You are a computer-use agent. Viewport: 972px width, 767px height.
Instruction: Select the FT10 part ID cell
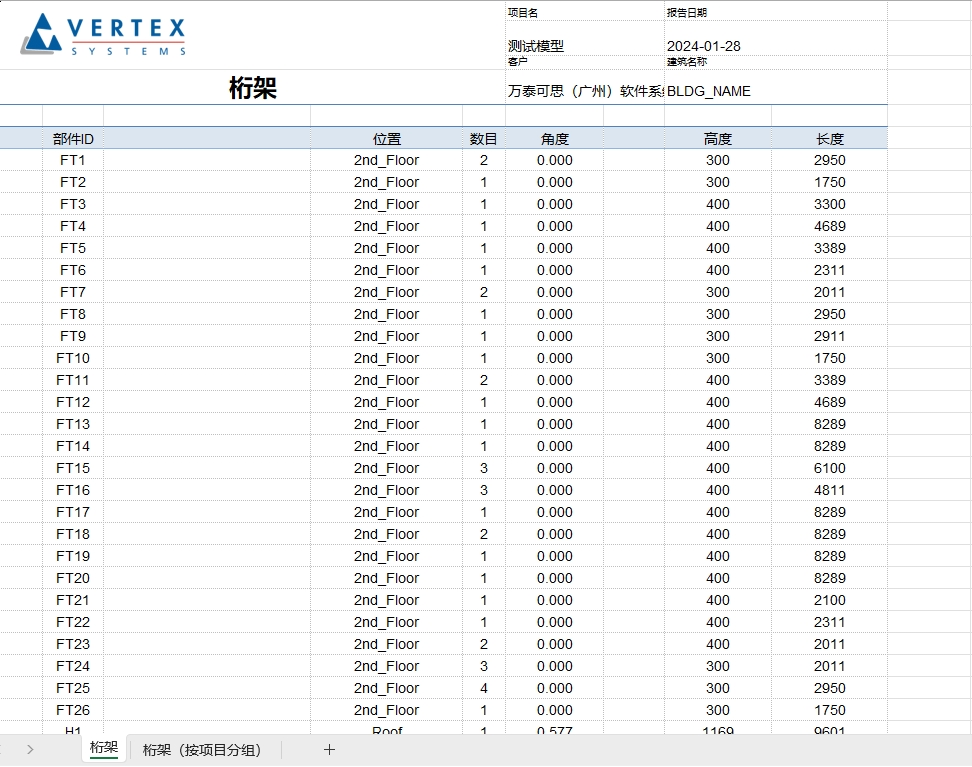pyautogui.click(x=73, y=358)
